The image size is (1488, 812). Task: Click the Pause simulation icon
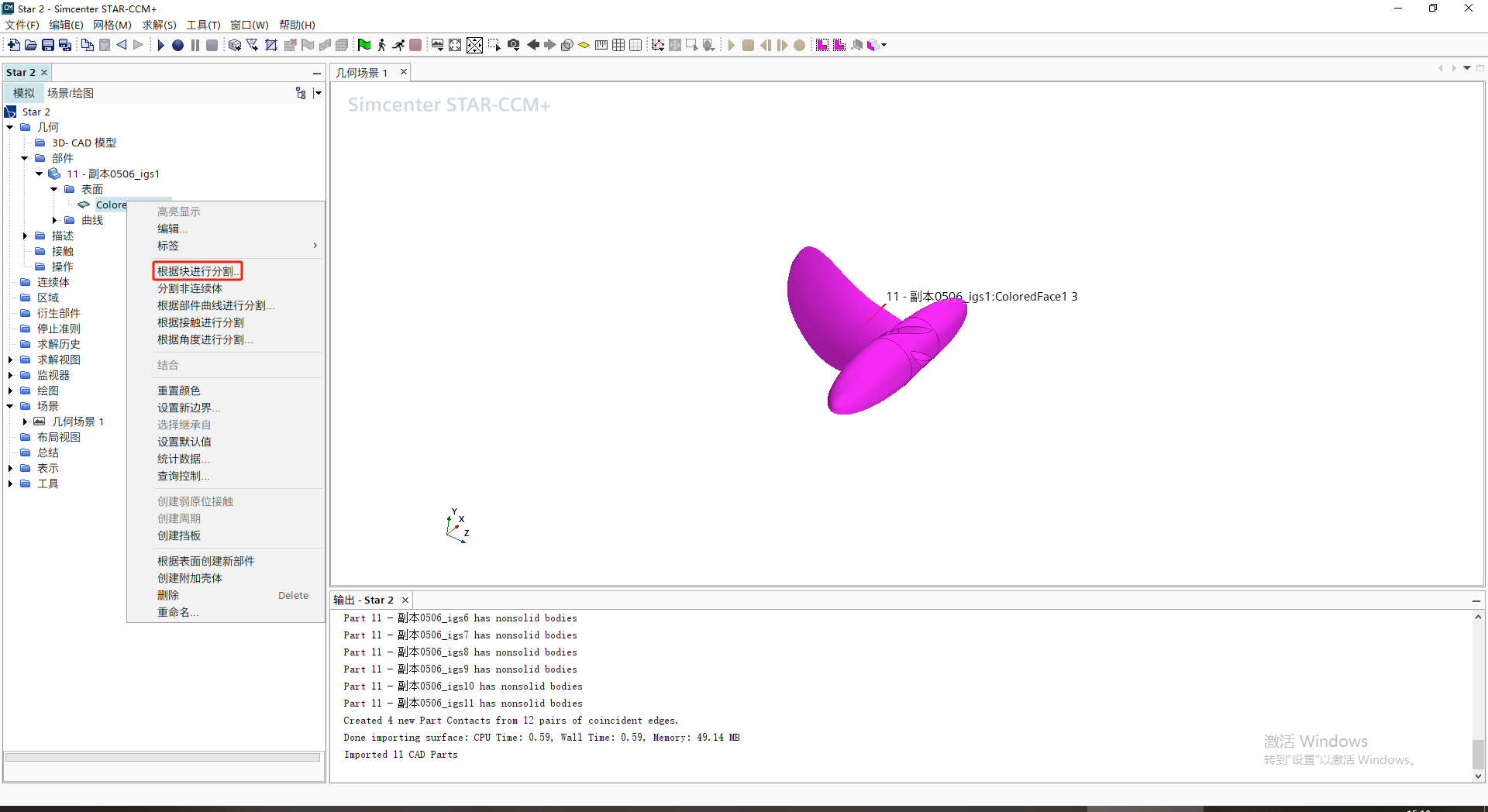pyautogui.click(x=195, y=45)
